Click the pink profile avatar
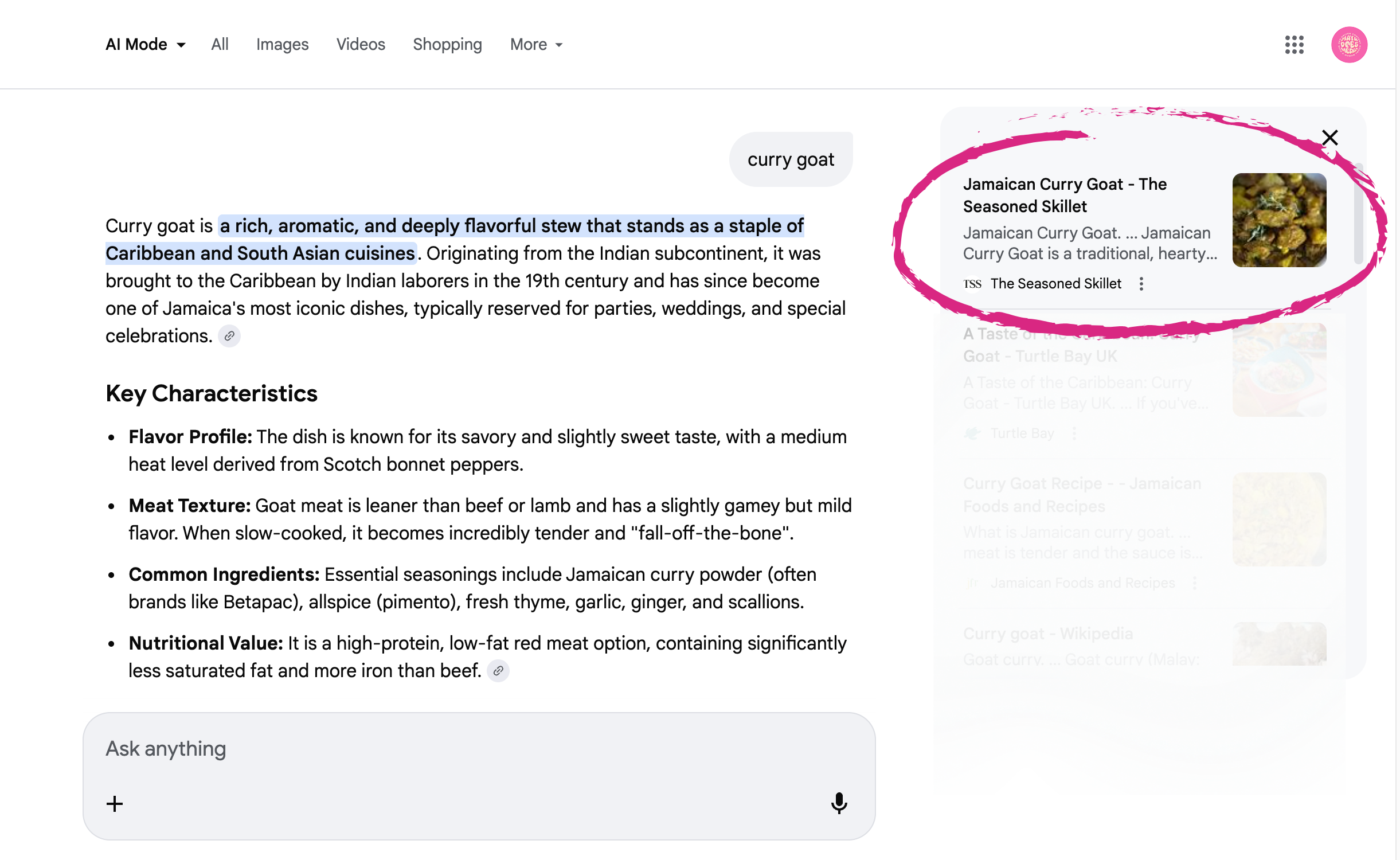This screenshot has width=1400, height=860. (x=1348, y=45)
